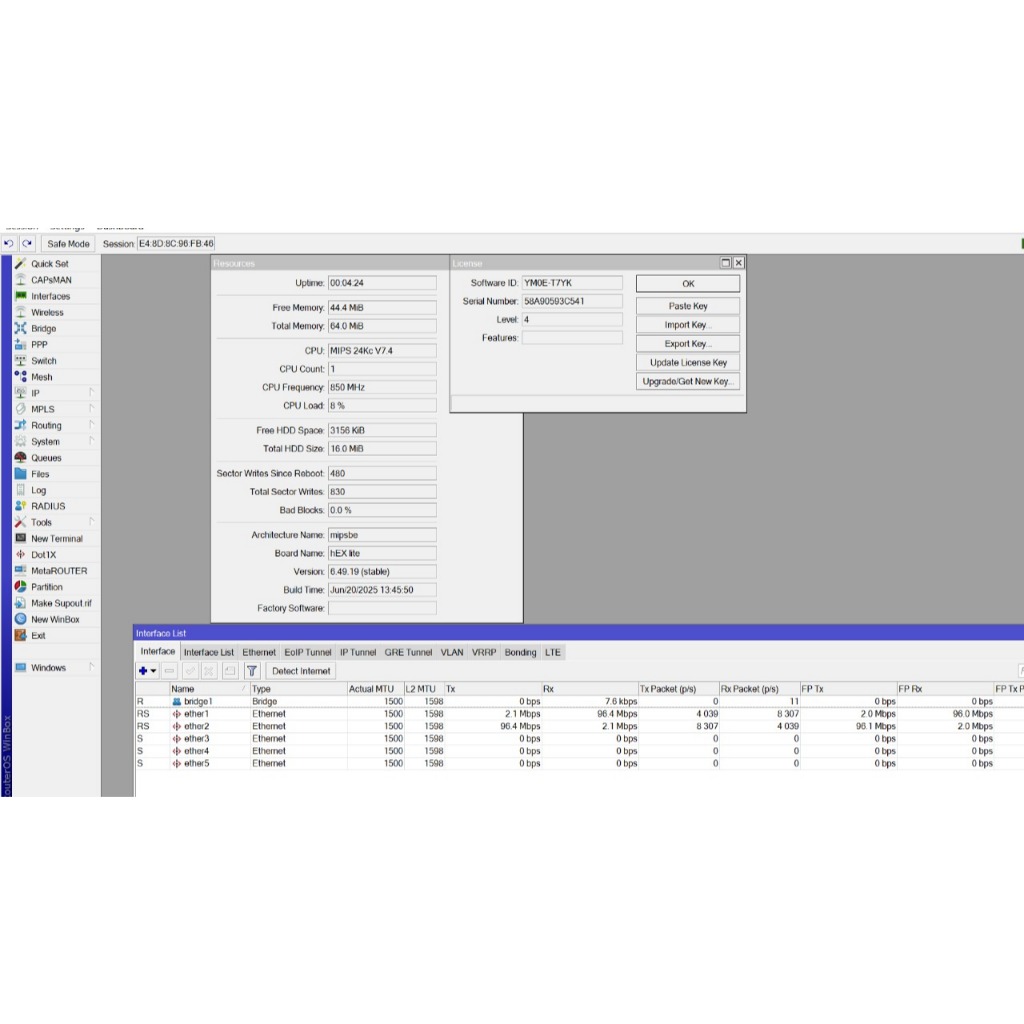Click the Queues icon in sidebar
The image size is (1024, 1024).
[21, 458]
